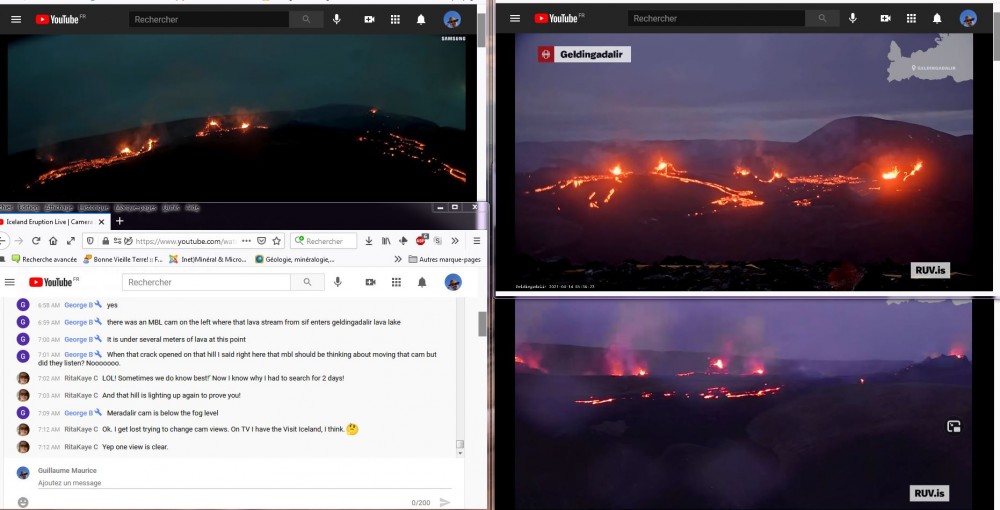
Task: Toggle picture-in-picture on the lower right video
Action: (954, 426)
